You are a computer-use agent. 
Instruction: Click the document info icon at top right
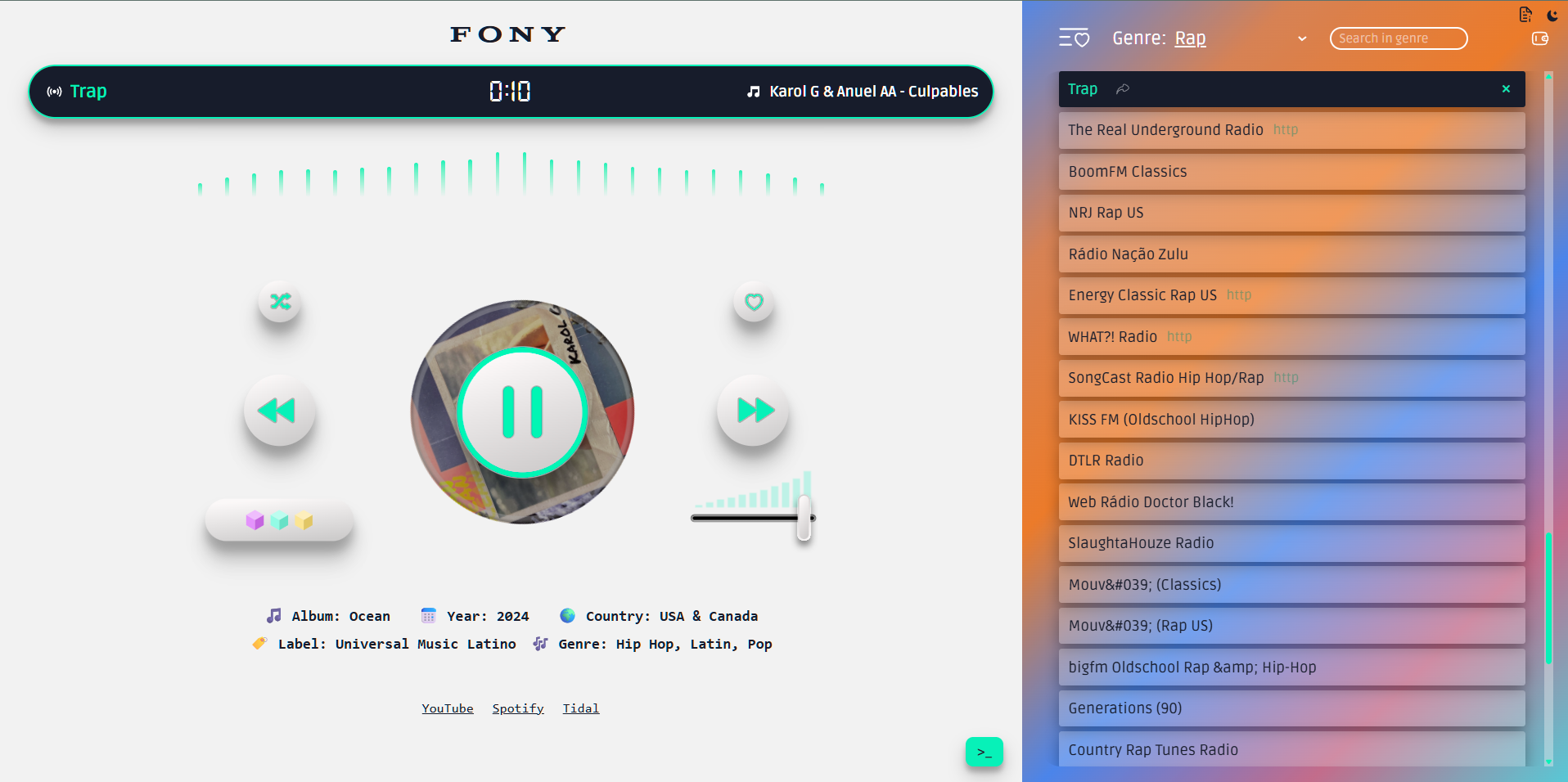[x=1525, y=14]
